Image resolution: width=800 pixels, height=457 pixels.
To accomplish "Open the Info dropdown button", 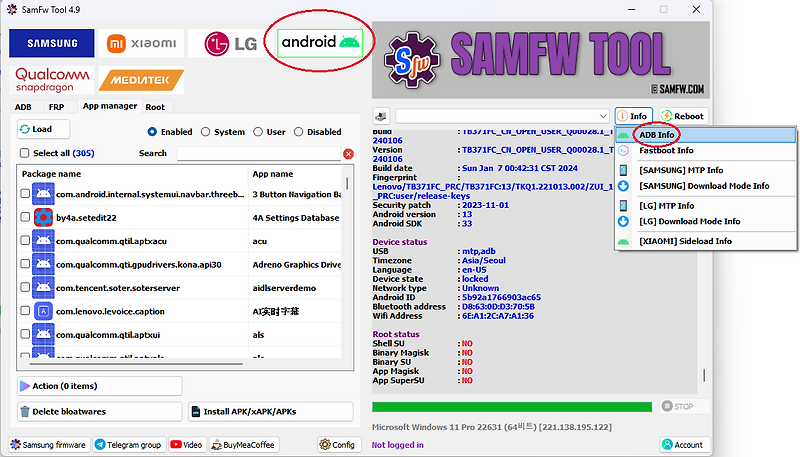I will [x=633, y=116].
